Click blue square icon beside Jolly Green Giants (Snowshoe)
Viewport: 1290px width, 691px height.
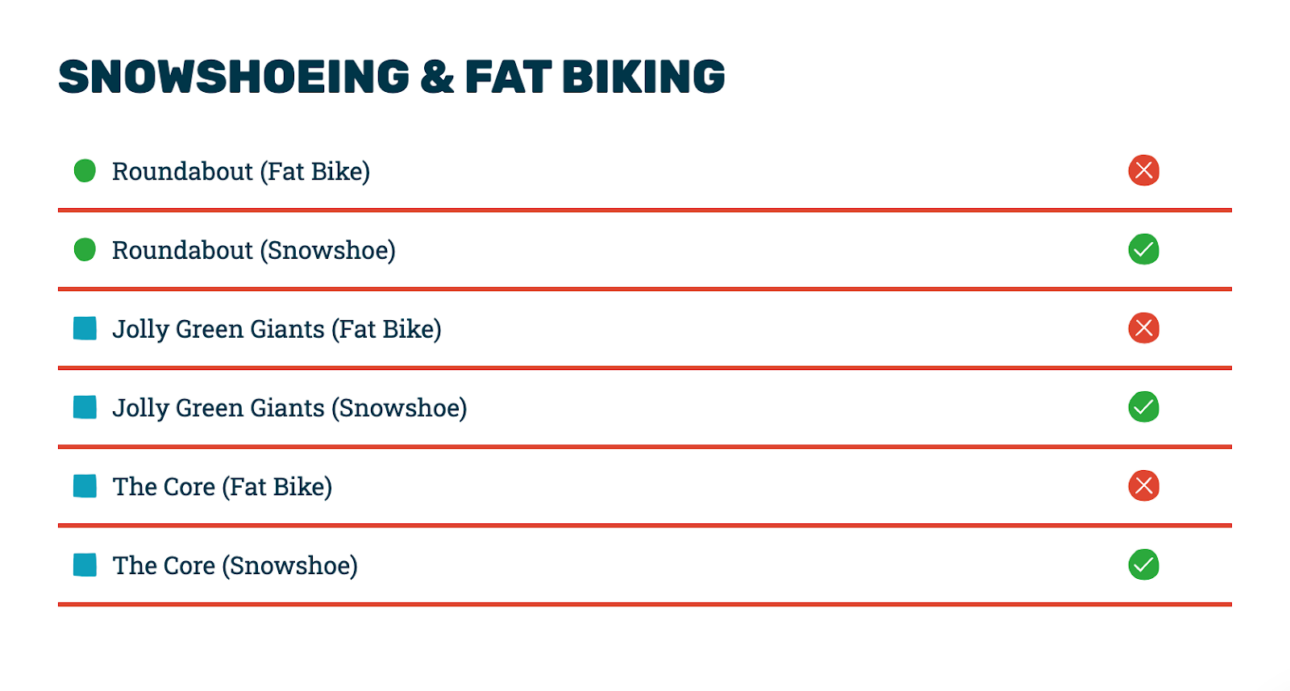85,407
